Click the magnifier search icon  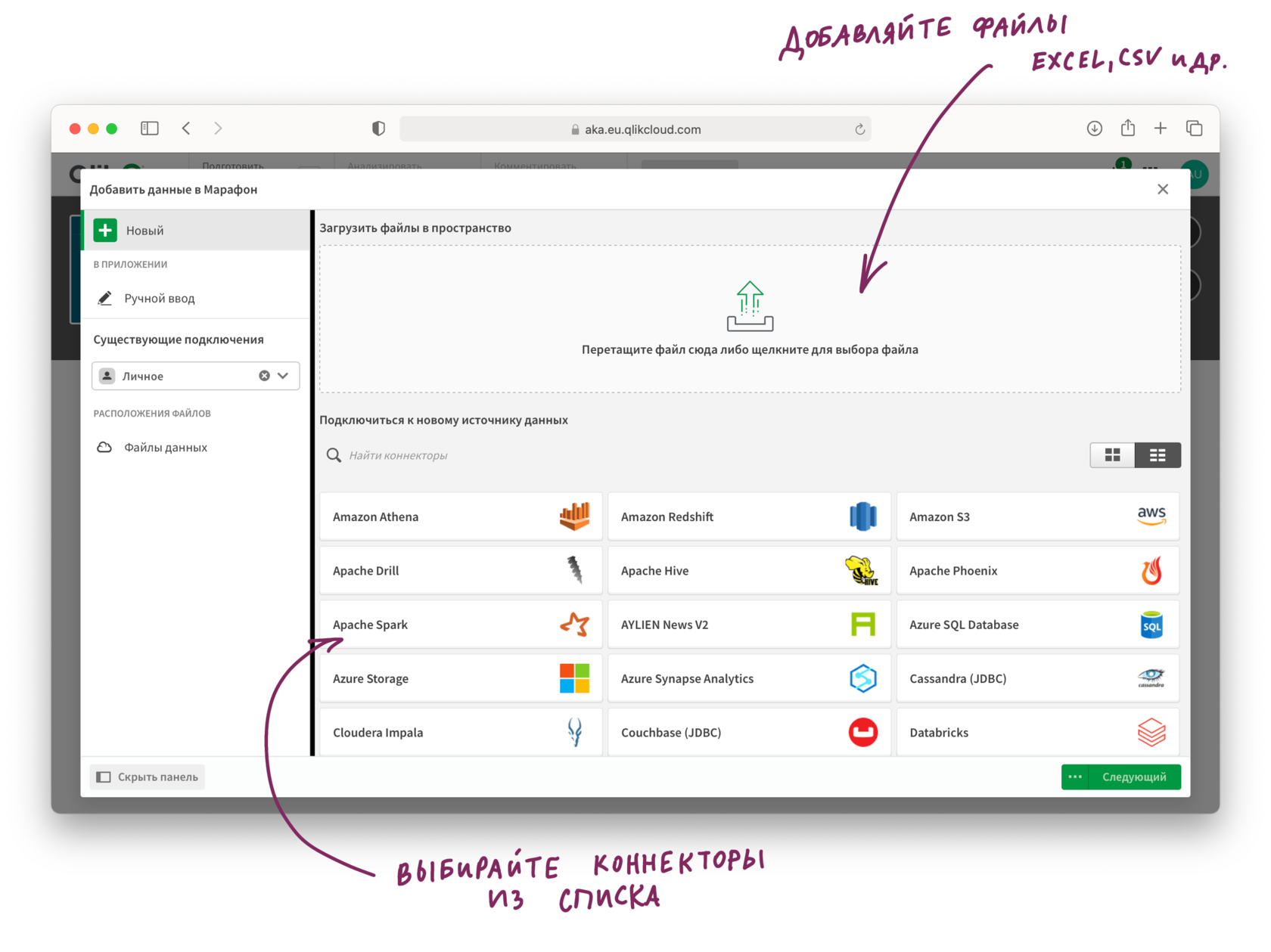[334, 455]
